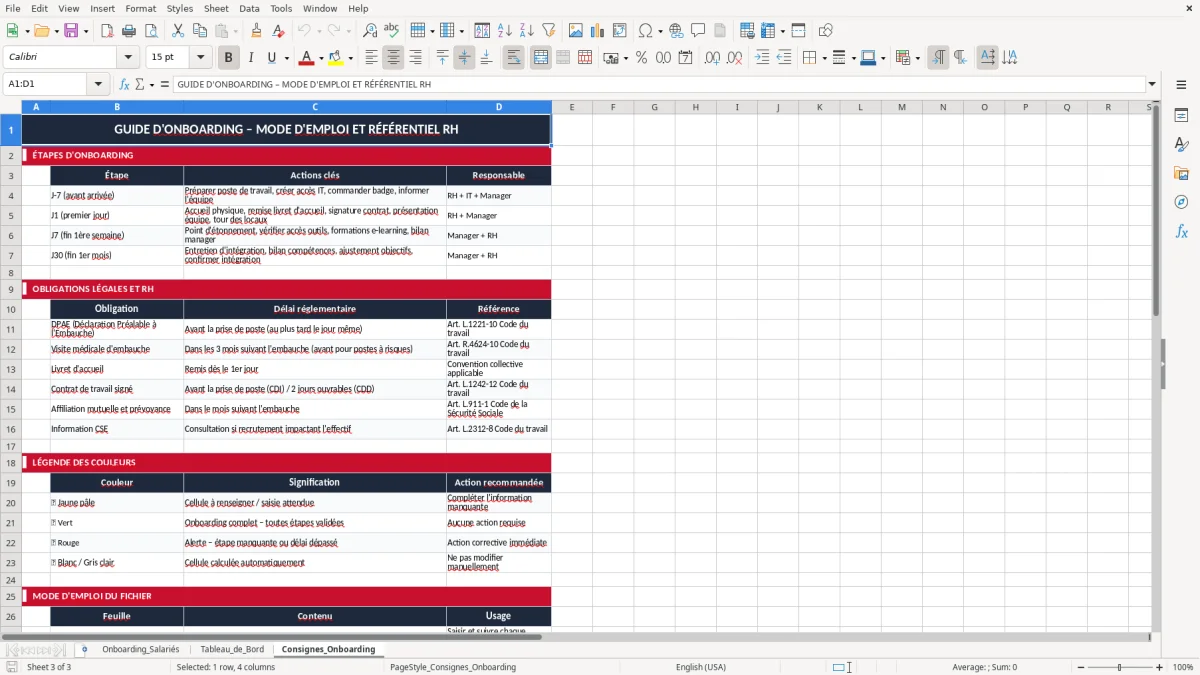Open sidebar Navigator compass icon
The height and width of the screenshot is (675, 1200).
coord(1181,202)
